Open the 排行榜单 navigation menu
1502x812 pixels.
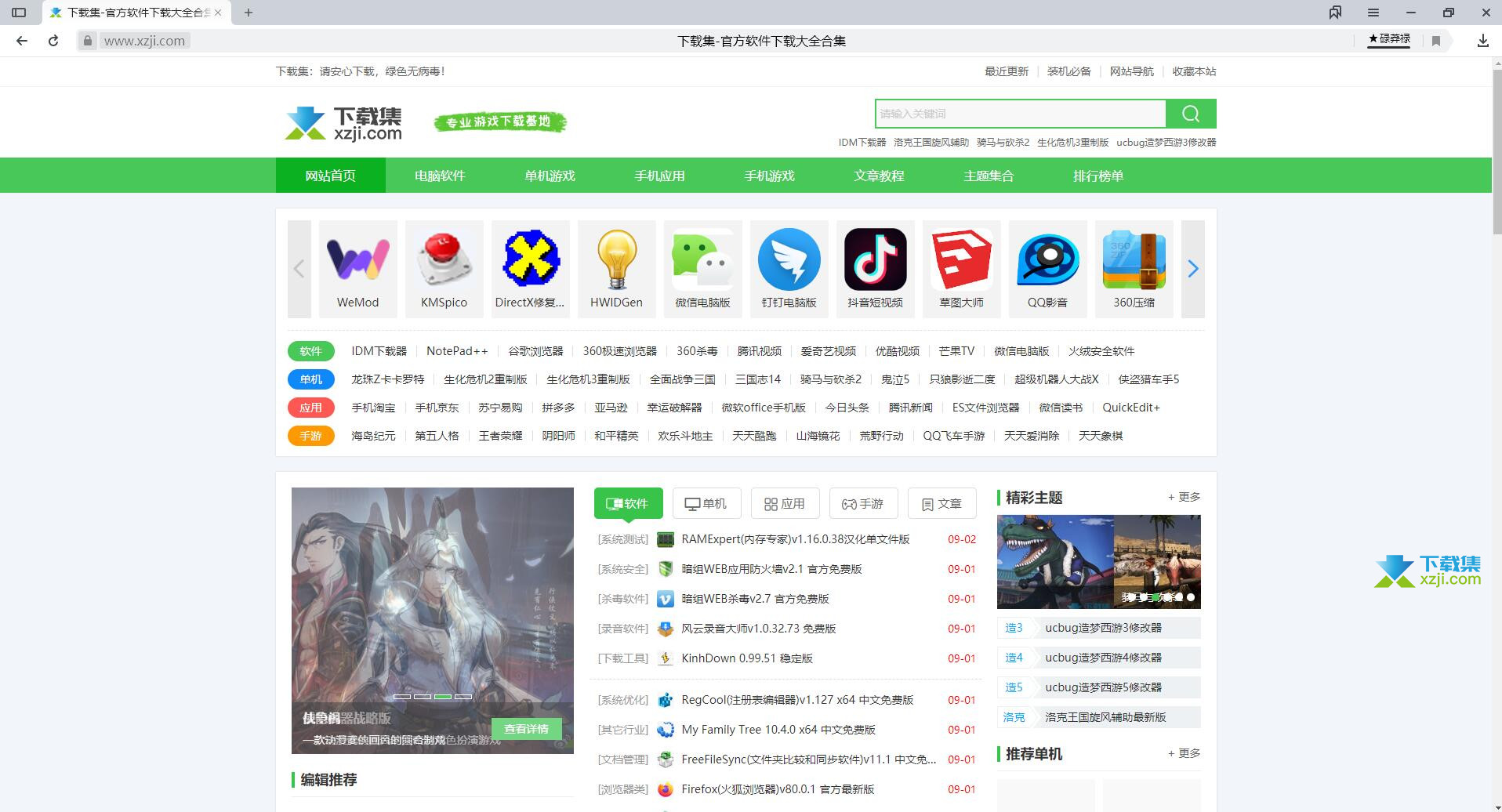1098,176
